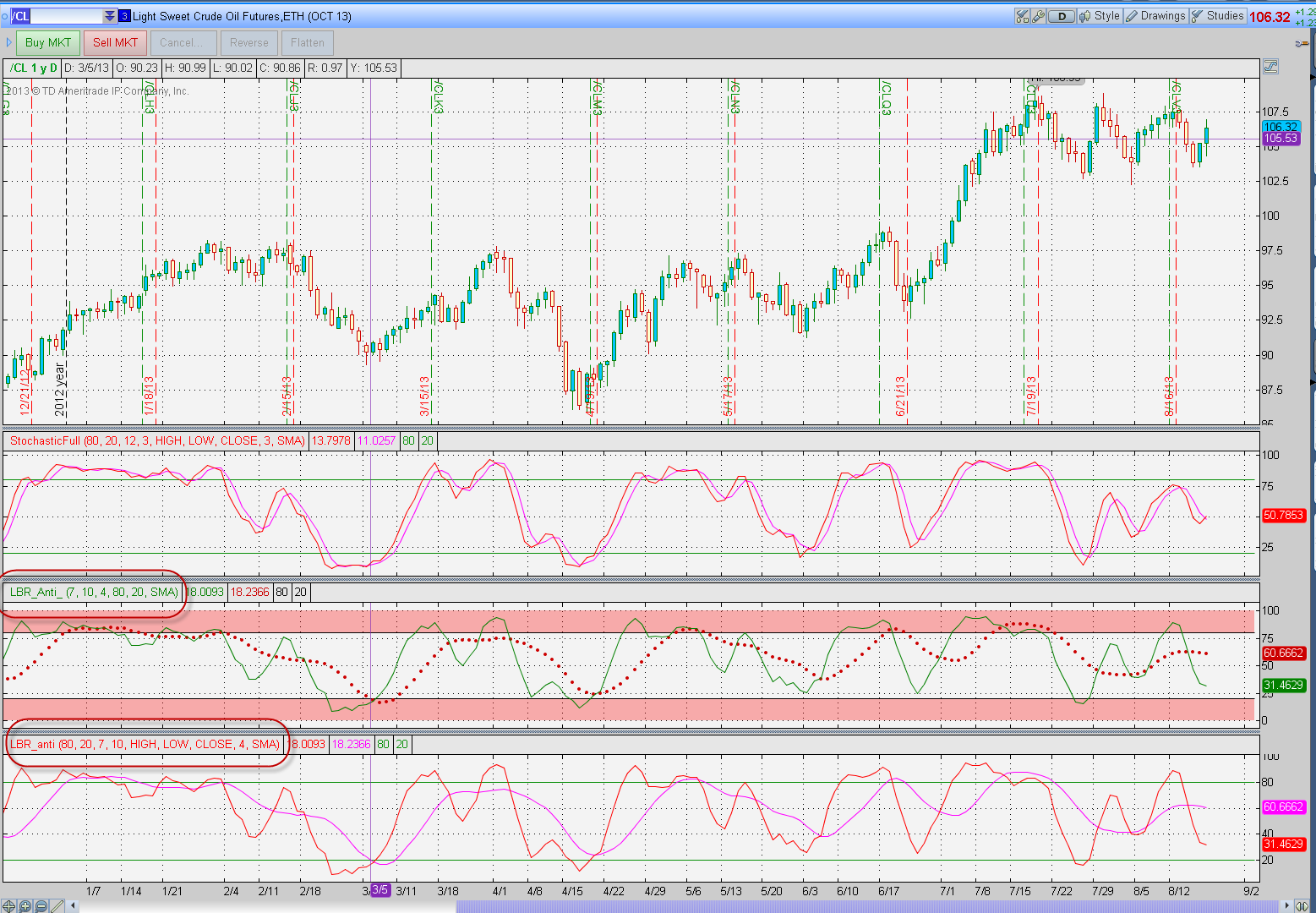Click the 'H: 90.99' high value

(x=185, y=68)
